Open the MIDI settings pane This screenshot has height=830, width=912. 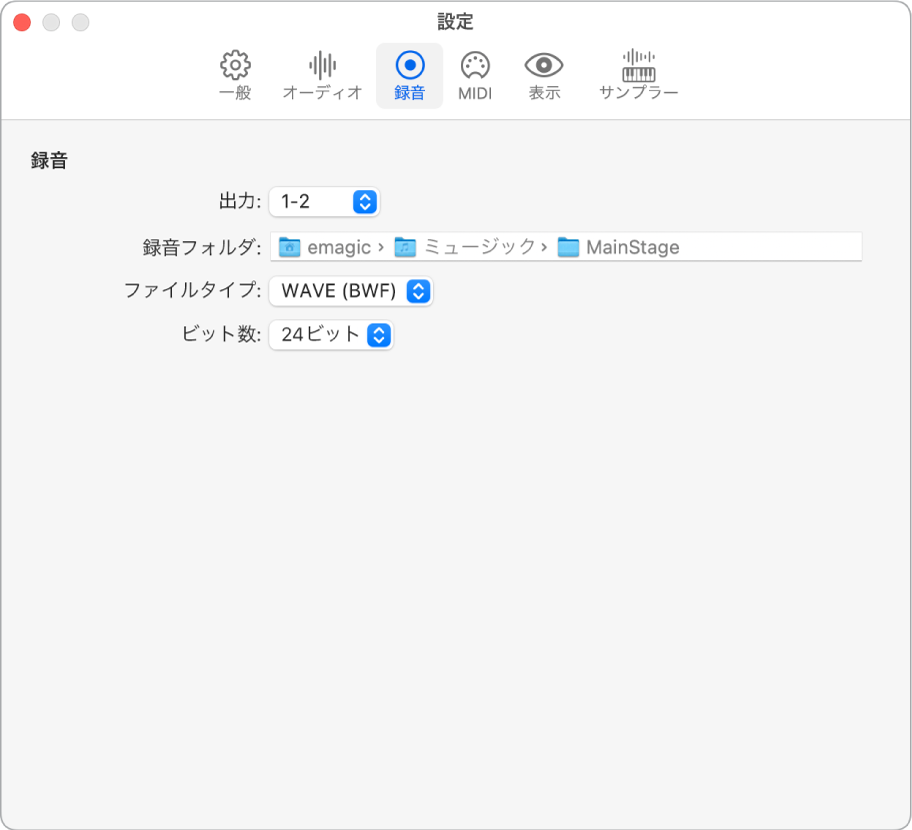click(473, 74)
